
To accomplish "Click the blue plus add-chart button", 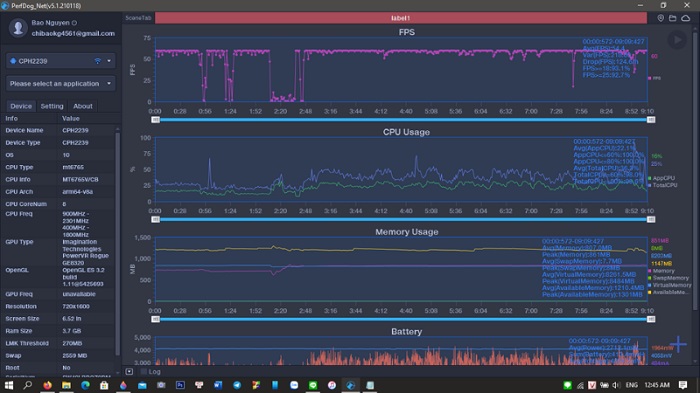I will [678, 344].
